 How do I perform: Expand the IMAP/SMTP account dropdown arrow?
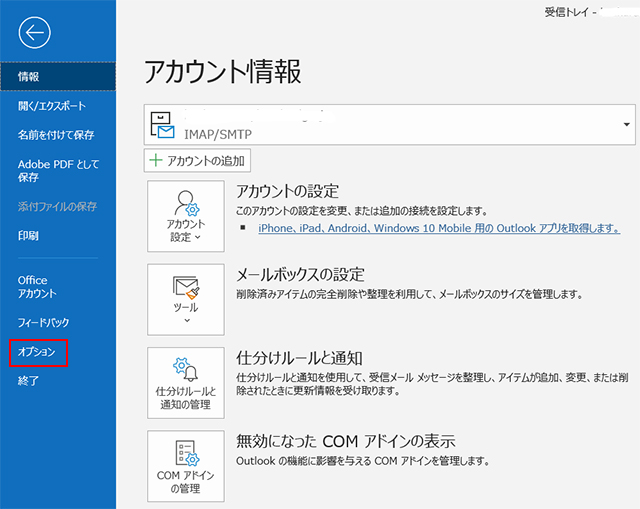[624, 124]
